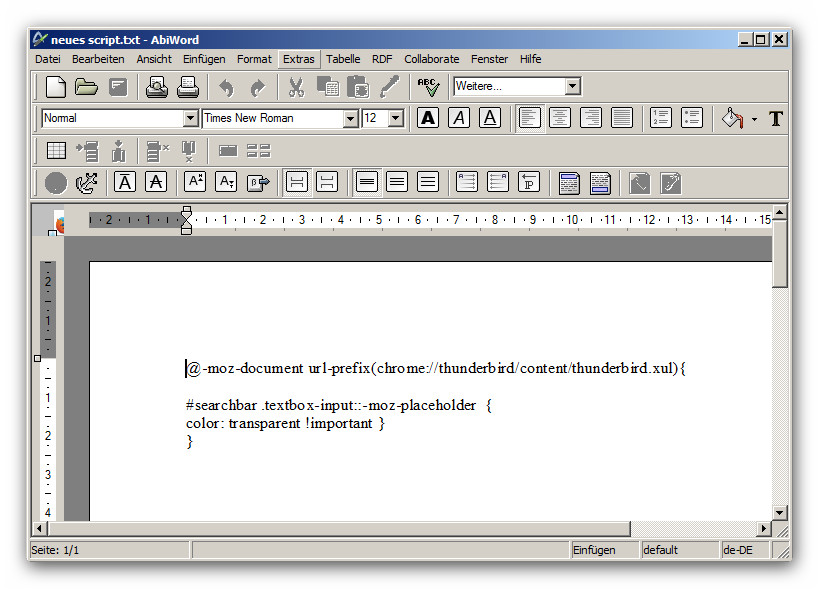Screen dimensions: 820x589
Task: Insert a table column with the column icon
Action: (119, 151)
